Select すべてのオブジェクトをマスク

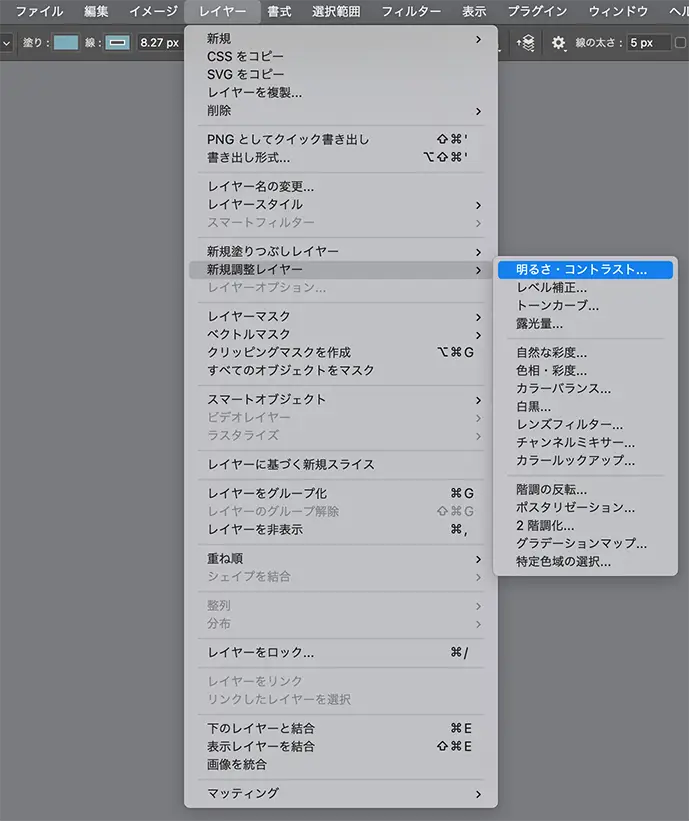(x=341, y=370)
